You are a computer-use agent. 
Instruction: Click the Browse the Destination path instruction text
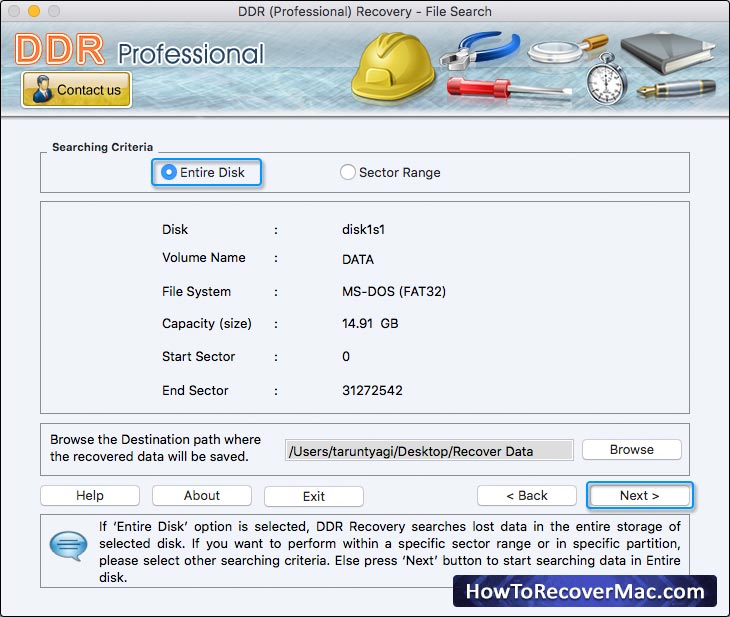(x=155, y=448)
